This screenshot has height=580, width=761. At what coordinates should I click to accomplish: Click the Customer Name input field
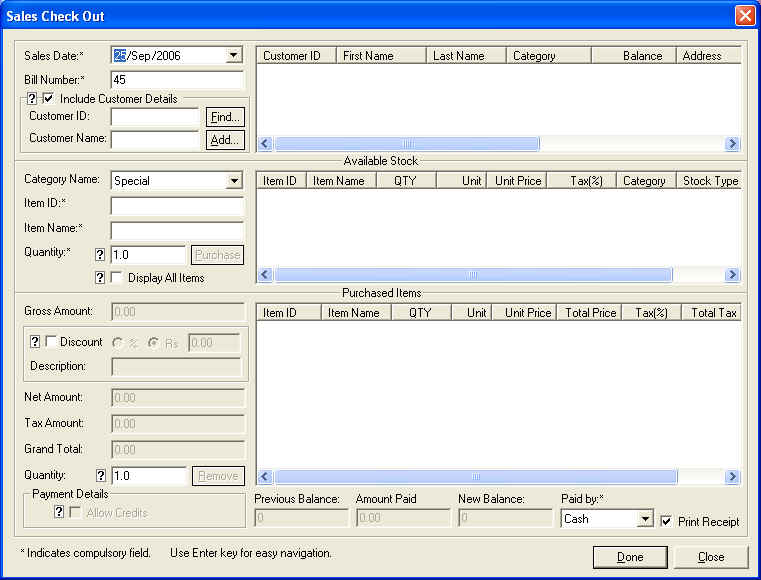[155, 139]
